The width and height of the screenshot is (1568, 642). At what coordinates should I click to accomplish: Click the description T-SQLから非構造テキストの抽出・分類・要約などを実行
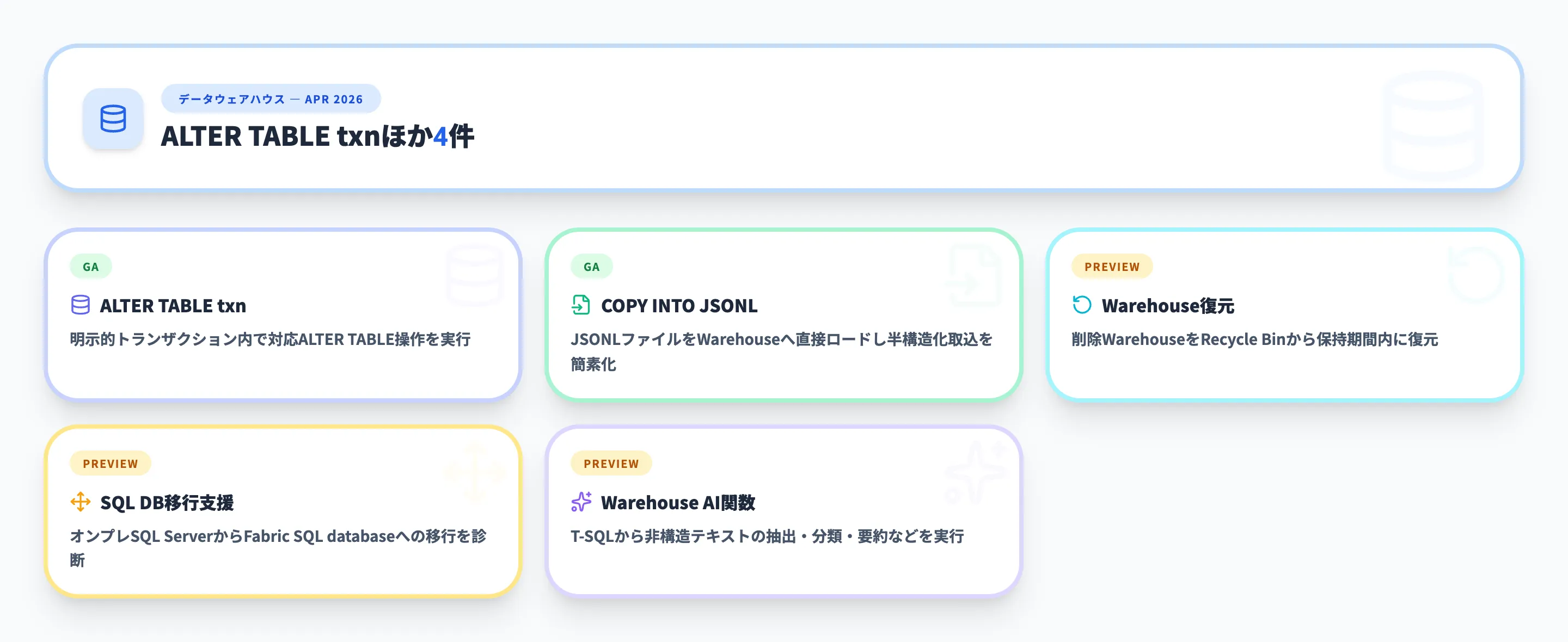[767, 536]
